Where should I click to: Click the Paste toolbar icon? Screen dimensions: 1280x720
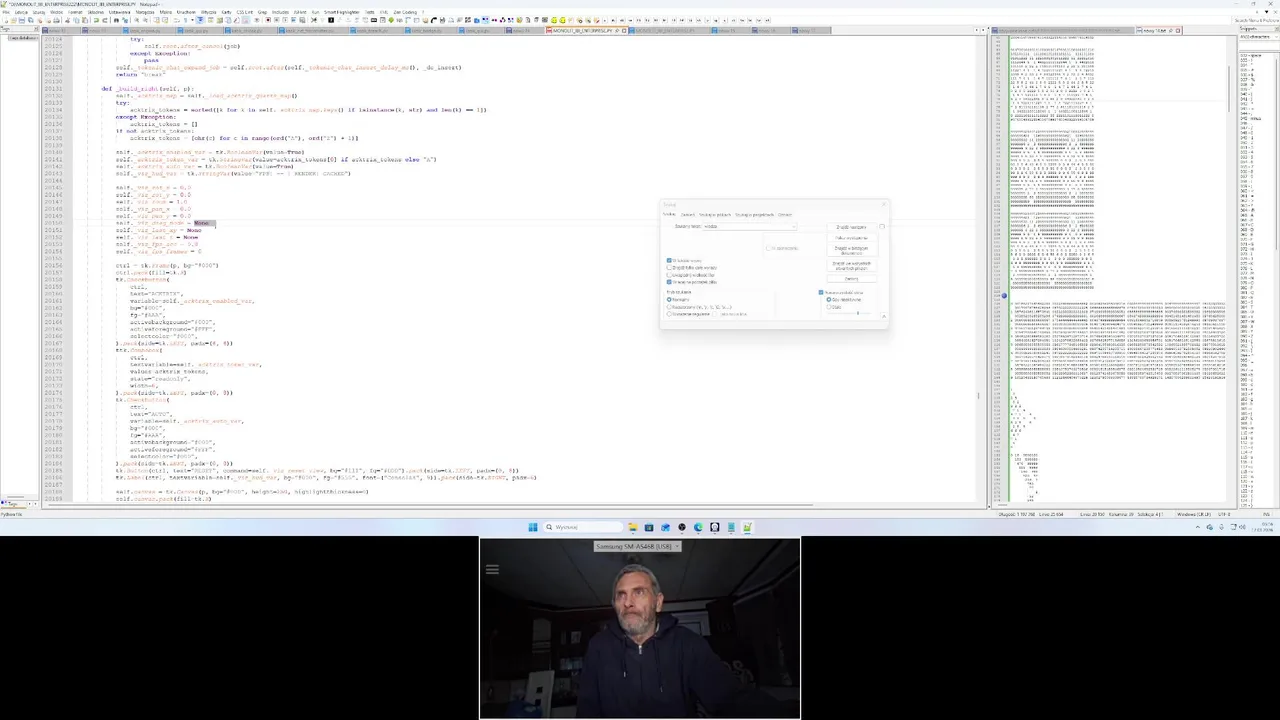tap(85, 20)
